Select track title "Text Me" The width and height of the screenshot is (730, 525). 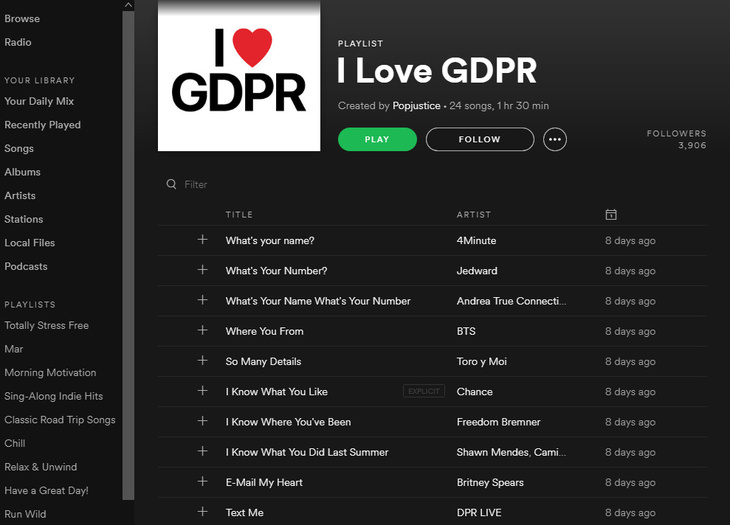pyautogui.click(x=244, y=513)
